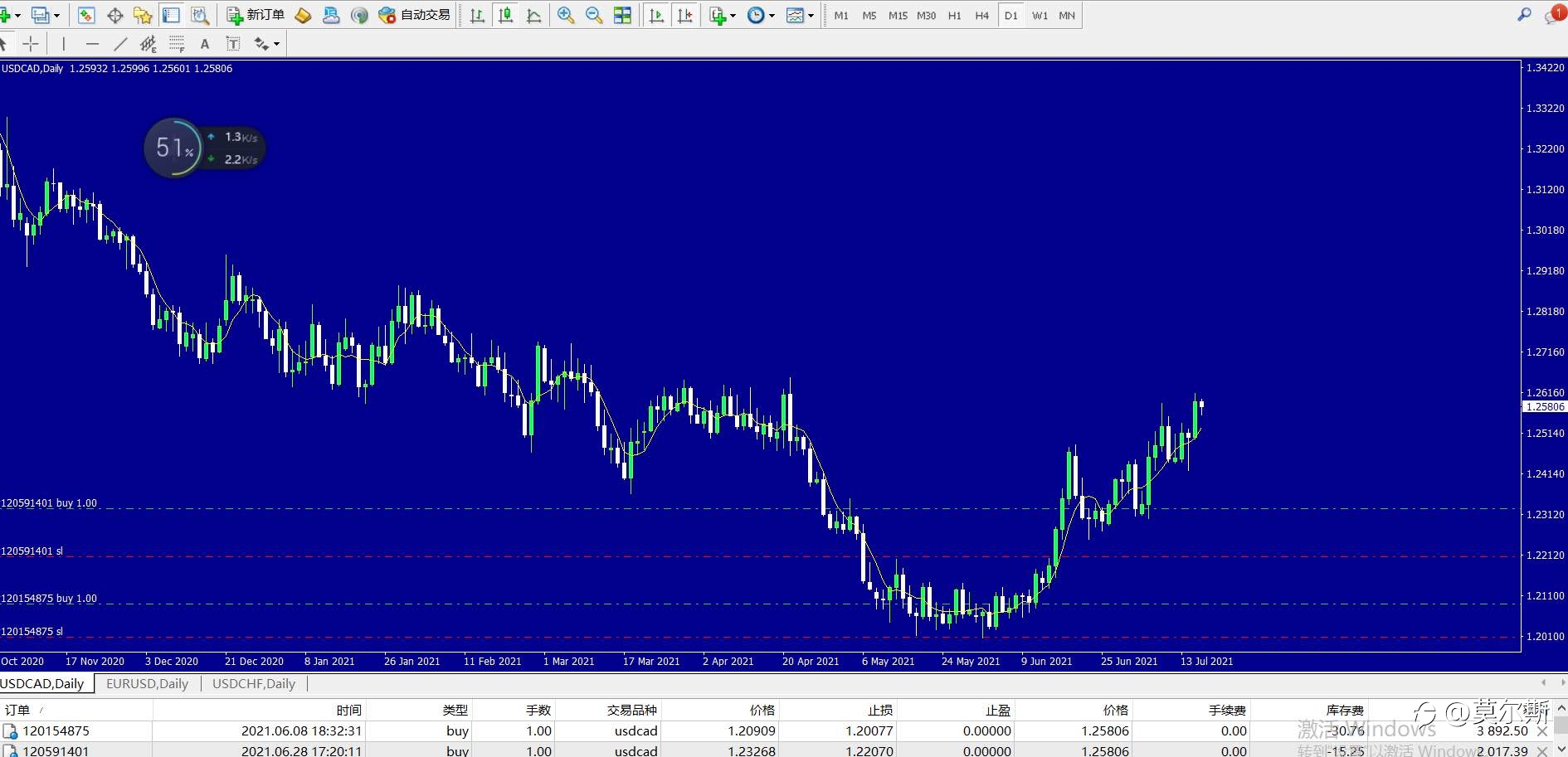Select the Fibonacci retracement tool

(177, 44)
